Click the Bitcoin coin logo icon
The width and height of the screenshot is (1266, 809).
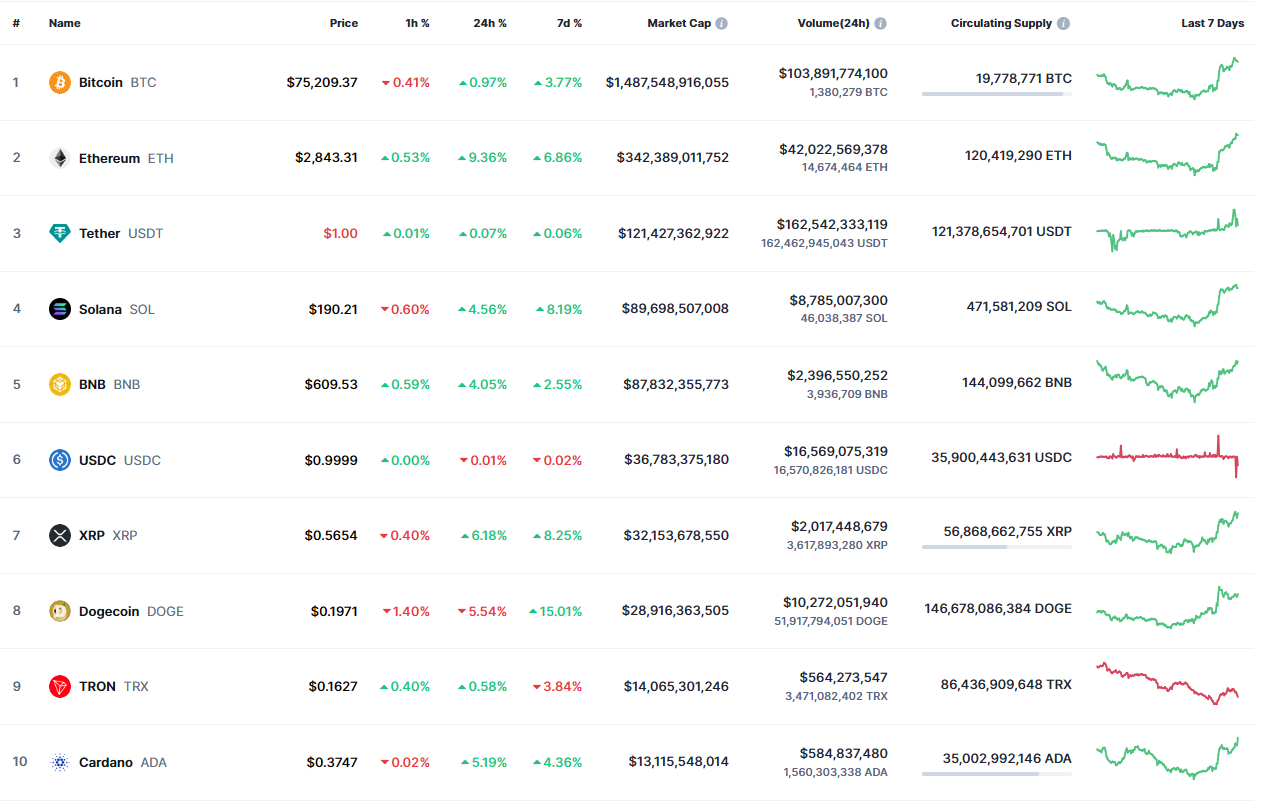(60, 82)
